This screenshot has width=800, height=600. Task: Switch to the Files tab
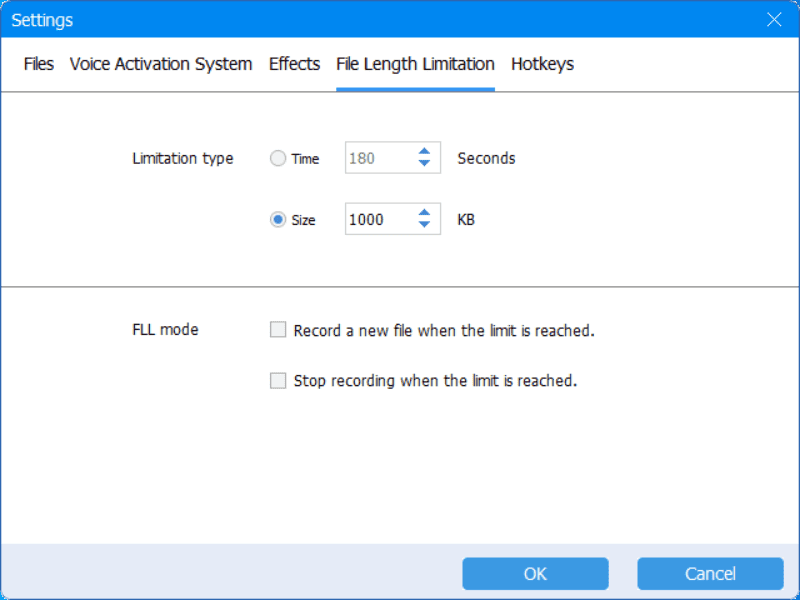pyautogui.click(x=39, y=64)
